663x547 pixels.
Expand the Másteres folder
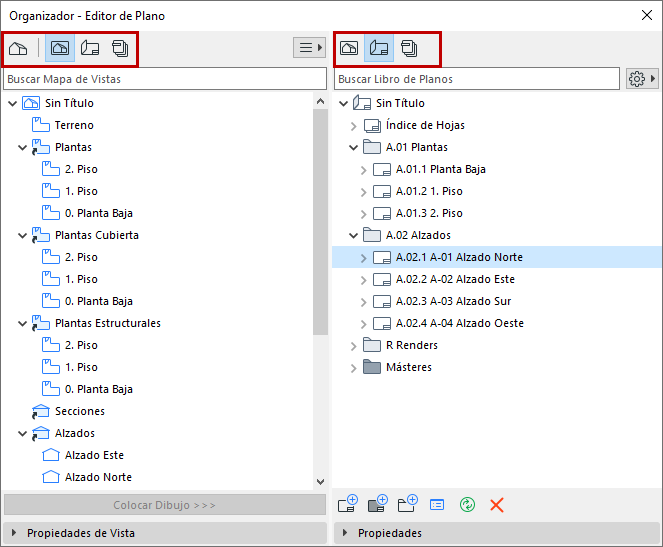tap(354, 368)
